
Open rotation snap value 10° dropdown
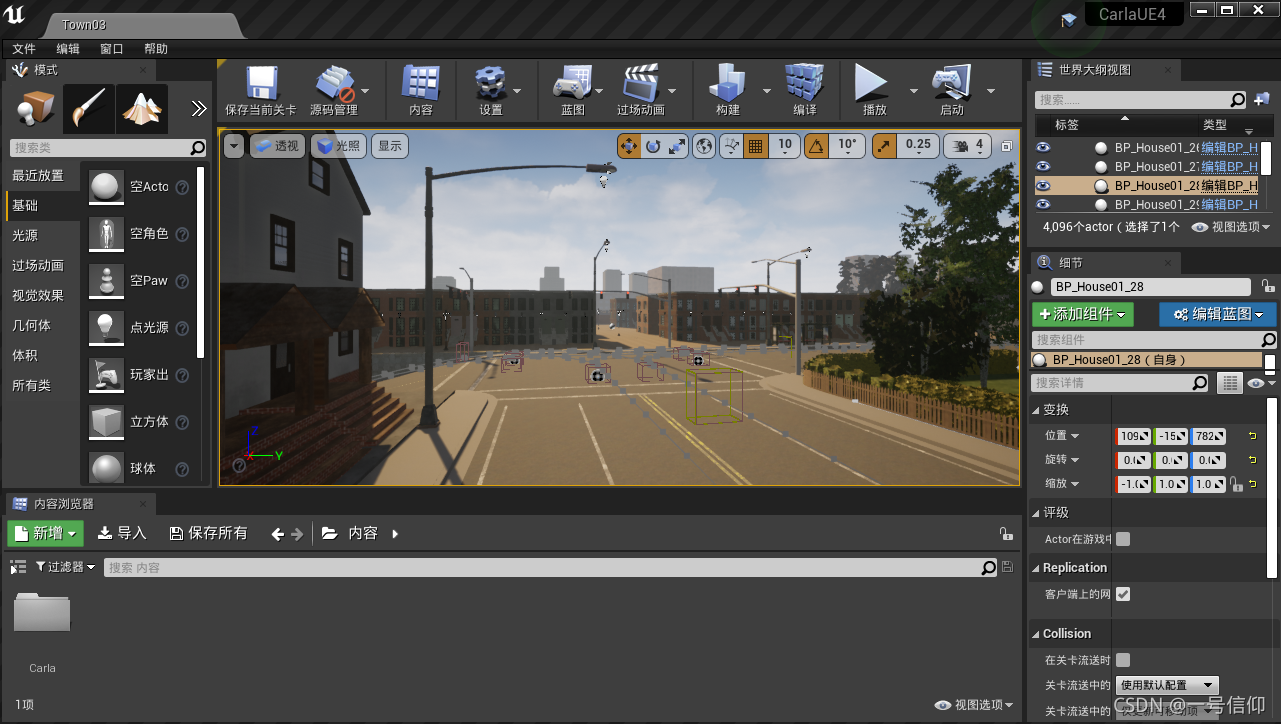click(x=847, y=146)
